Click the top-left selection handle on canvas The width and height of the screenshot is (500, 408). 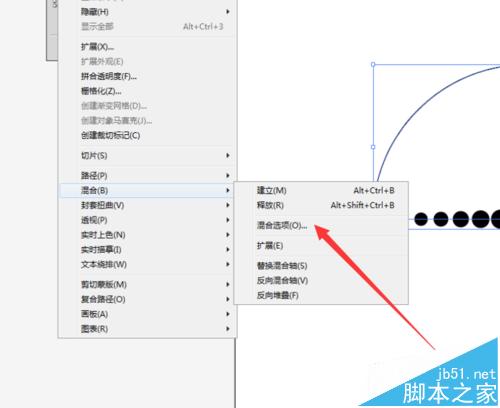pyautogui.click(x=373, y=64)
